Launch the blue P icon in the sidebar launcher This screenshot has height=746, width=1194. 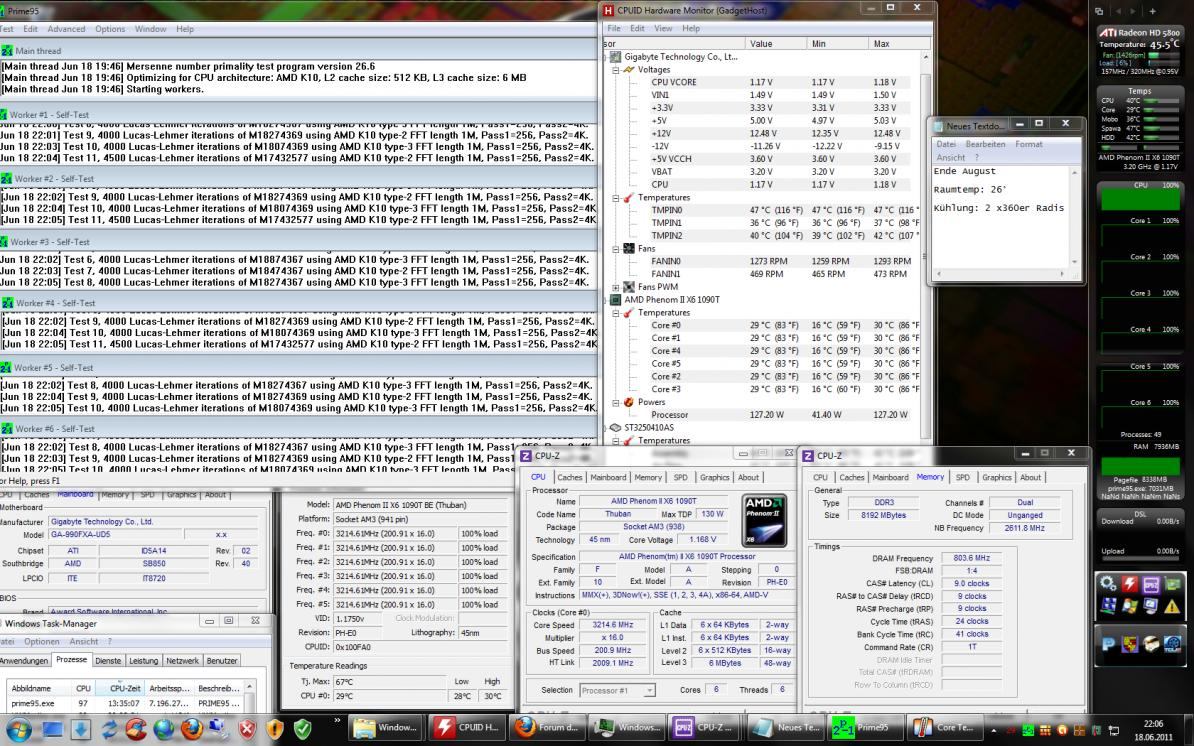(1108, 644)
